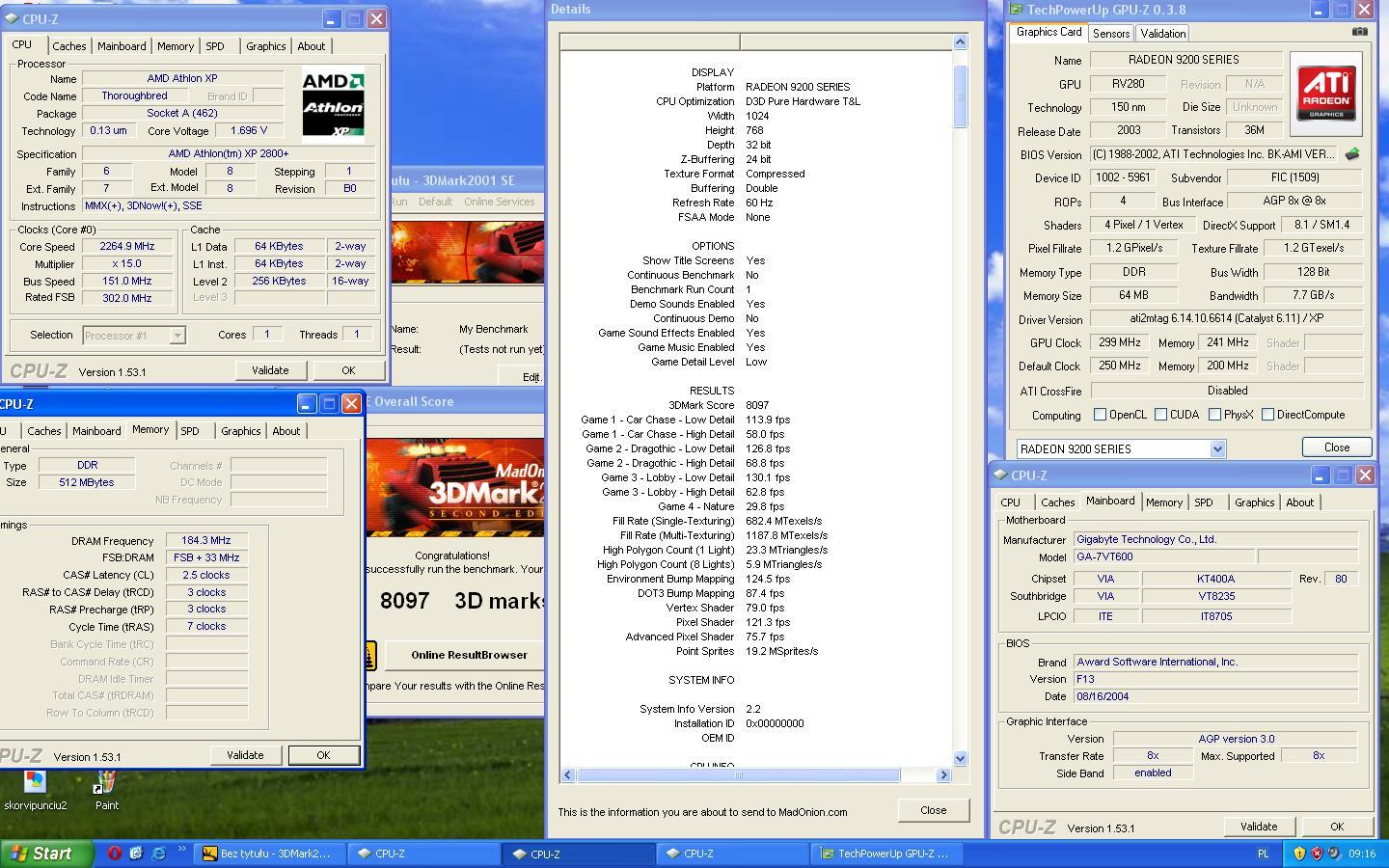Click the AMD Athlon XP logo in CPU-Z
1389x868 pixels.
[333, 105]
